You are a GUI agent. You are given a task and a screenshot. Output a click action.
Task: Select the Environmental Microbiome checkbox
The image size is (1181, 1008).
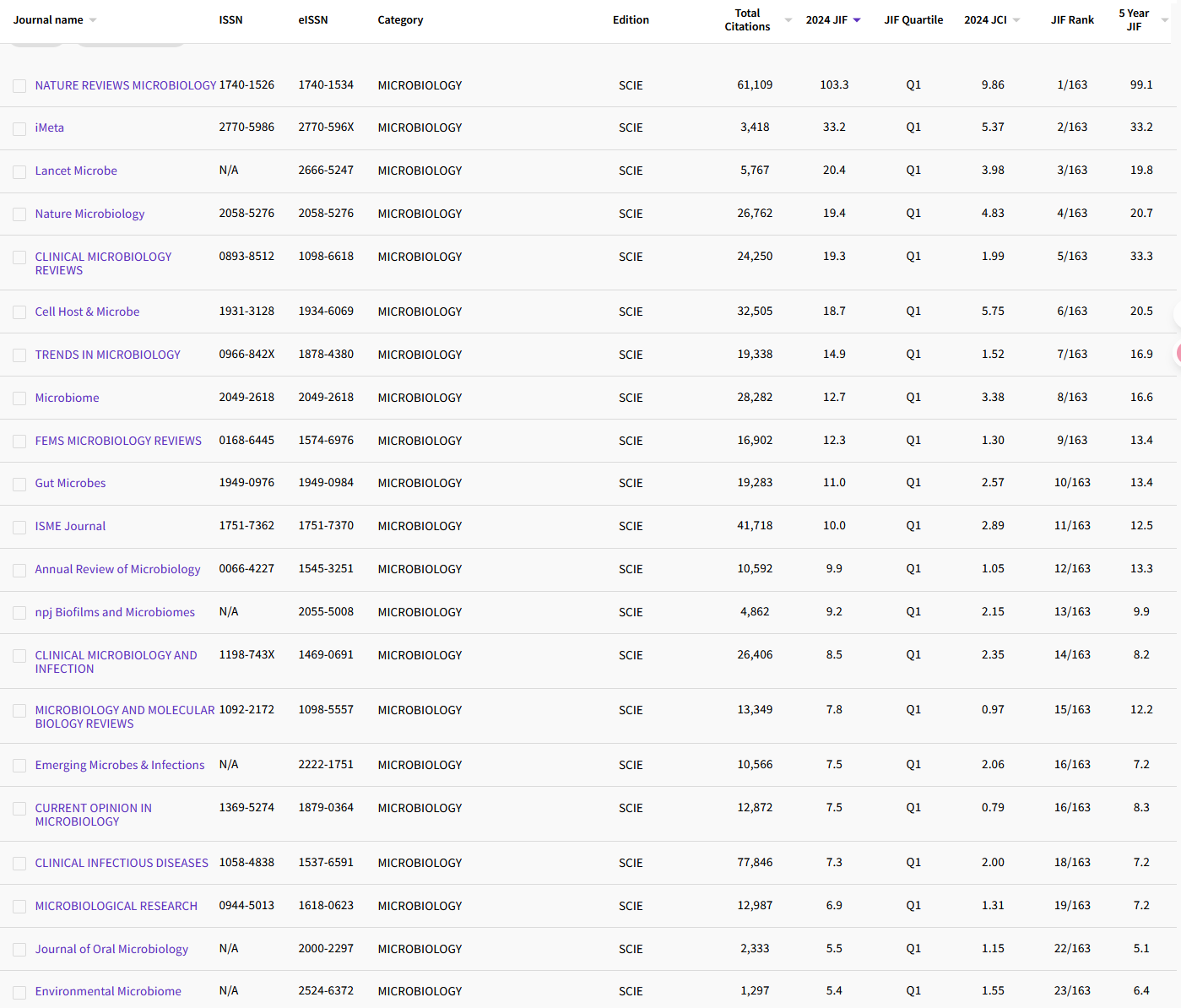(19, 992)
